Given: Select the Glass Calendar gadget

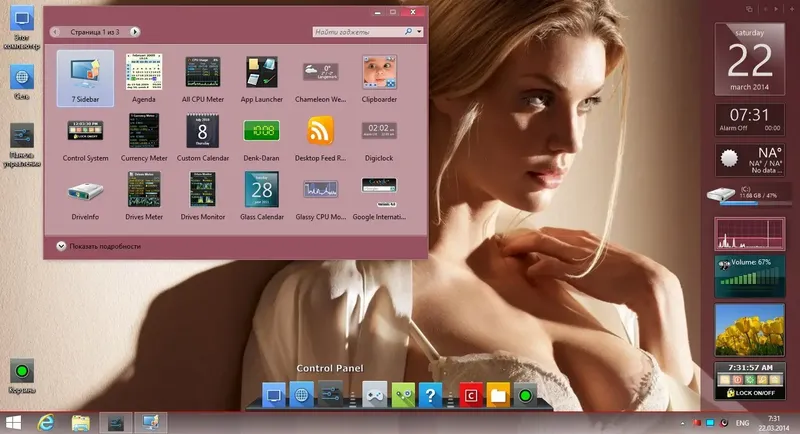Looking at the screenshot, I should pyautogui.click(x=261, y=195).
